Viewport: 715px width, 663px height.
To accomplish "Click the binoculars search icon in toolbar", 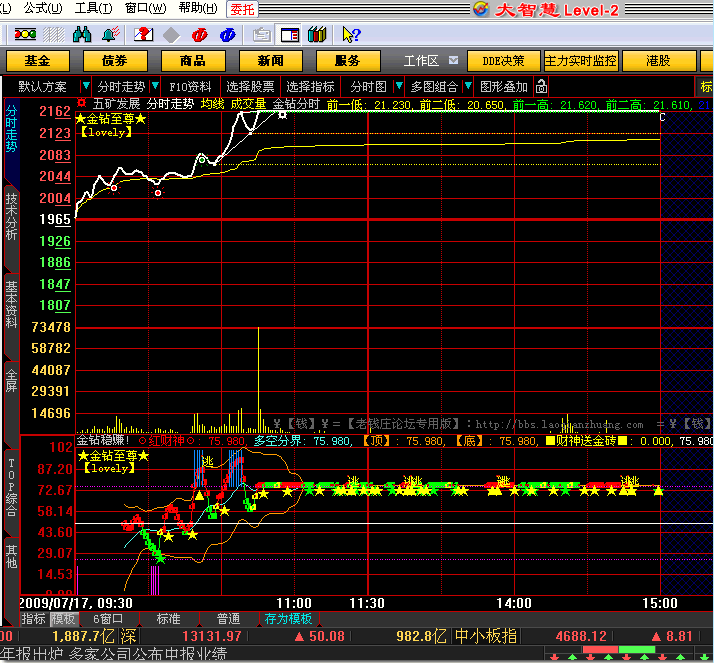I will click(x=82, y=35).
